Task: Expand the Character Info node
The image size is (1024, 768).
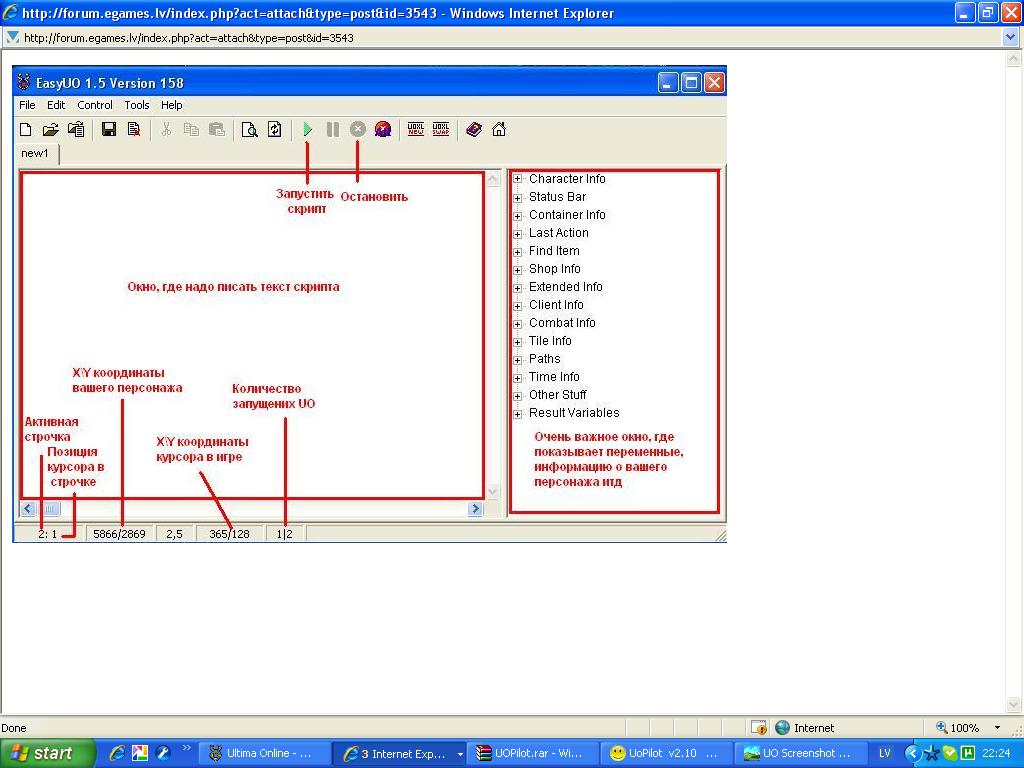Action: tap(517, 179)
